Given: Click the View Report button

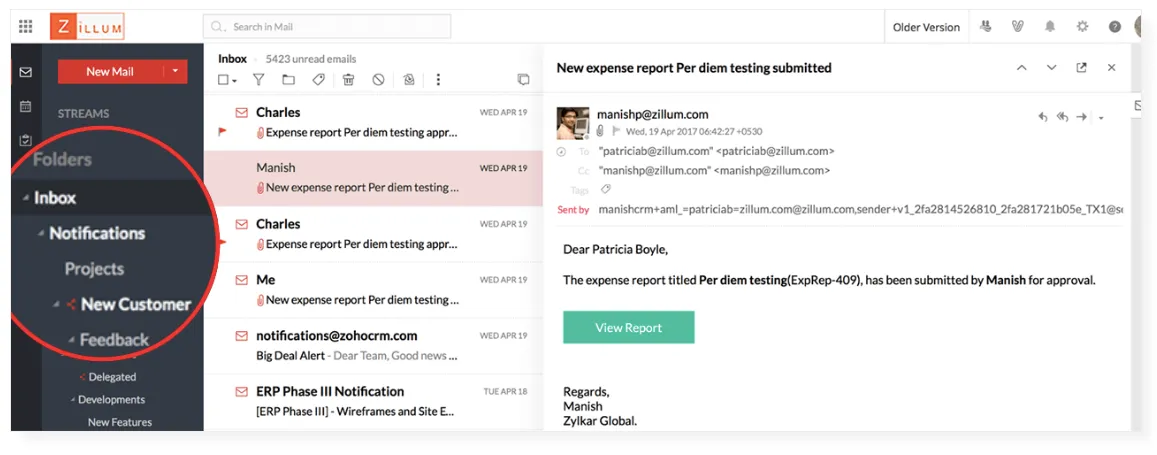Looking at the screenshot, I should pyautogui.click(x=628, y=327).
